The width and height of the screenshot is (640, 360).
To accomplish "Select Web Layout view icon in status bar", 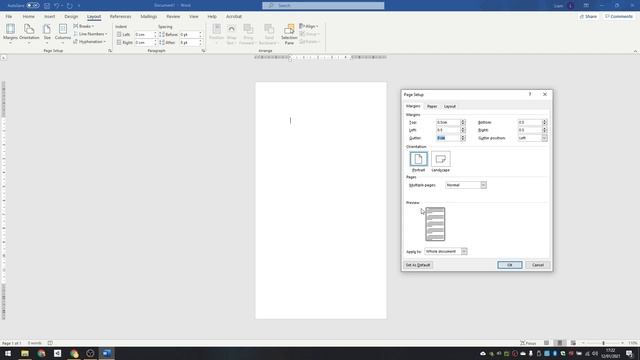I will pos(573,343).
